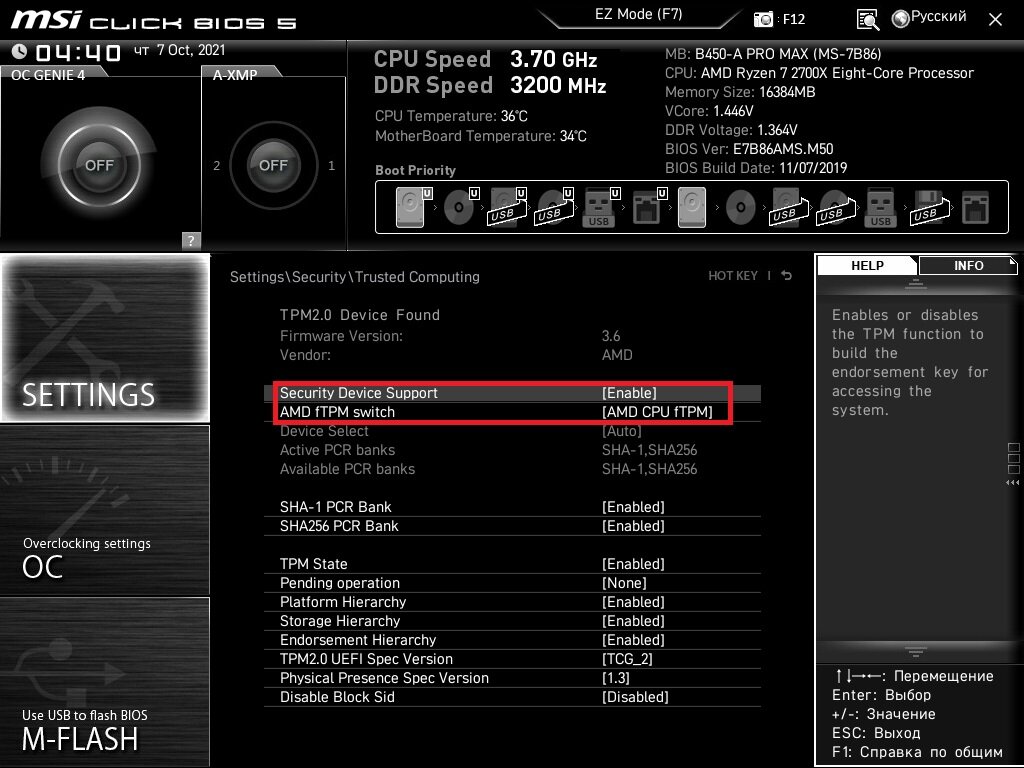This screenshot has width=1024, height=768.
Task: Click the BIOS clock 04:40
Action: pos(78,52)
